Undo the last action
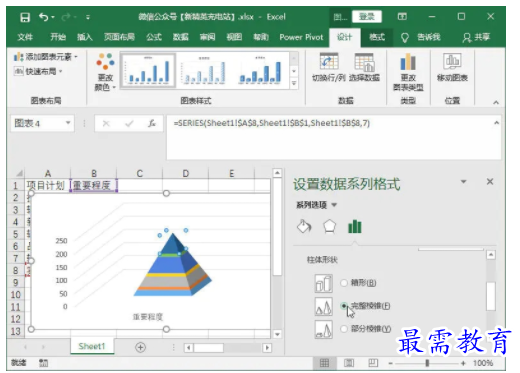 [x=44, y=17]
